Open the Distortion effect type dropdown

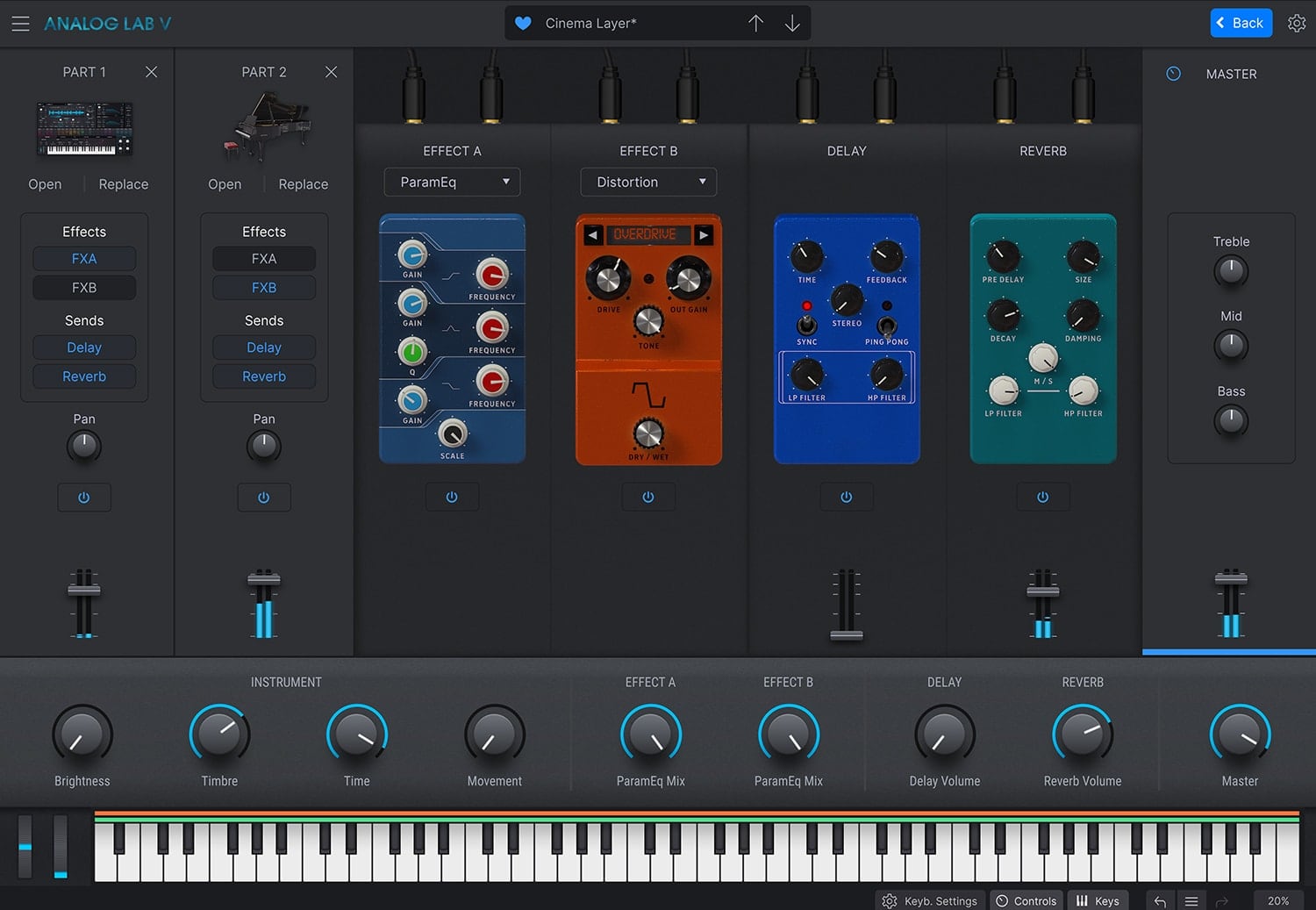[x=648, y=182]
